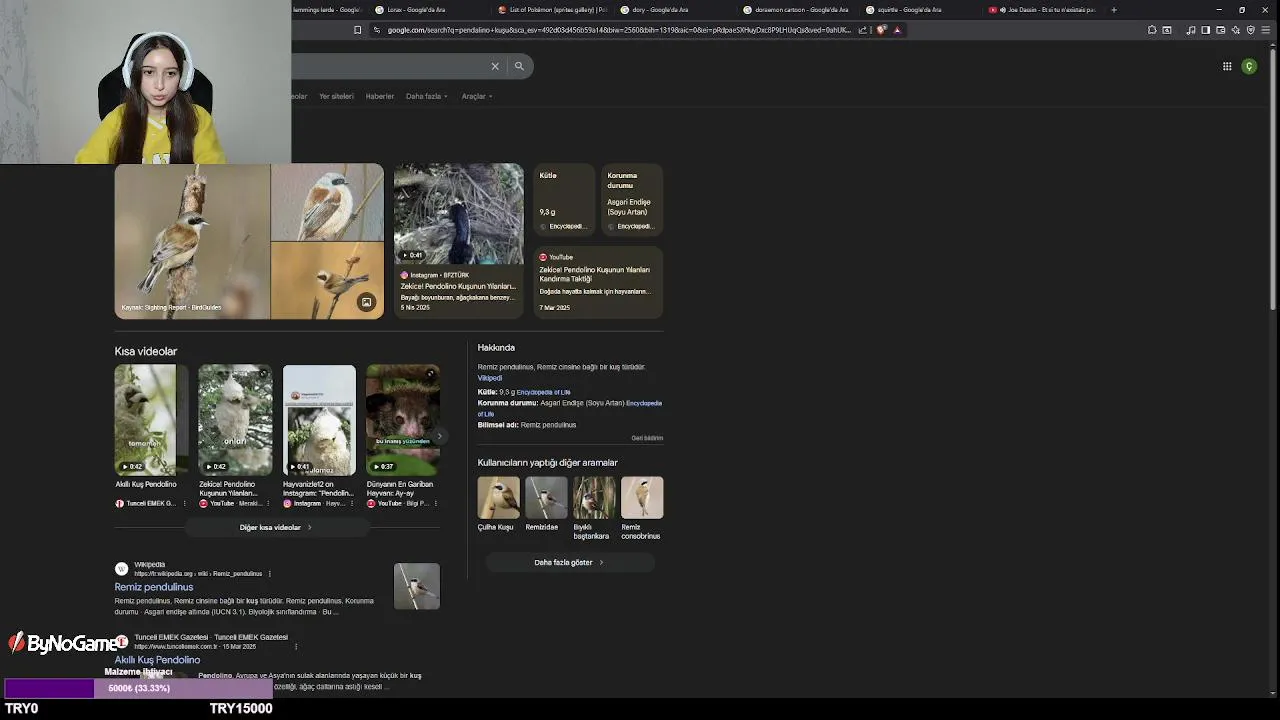Play Dünyanın En Gariban Hayvanı video

[403, 420]
